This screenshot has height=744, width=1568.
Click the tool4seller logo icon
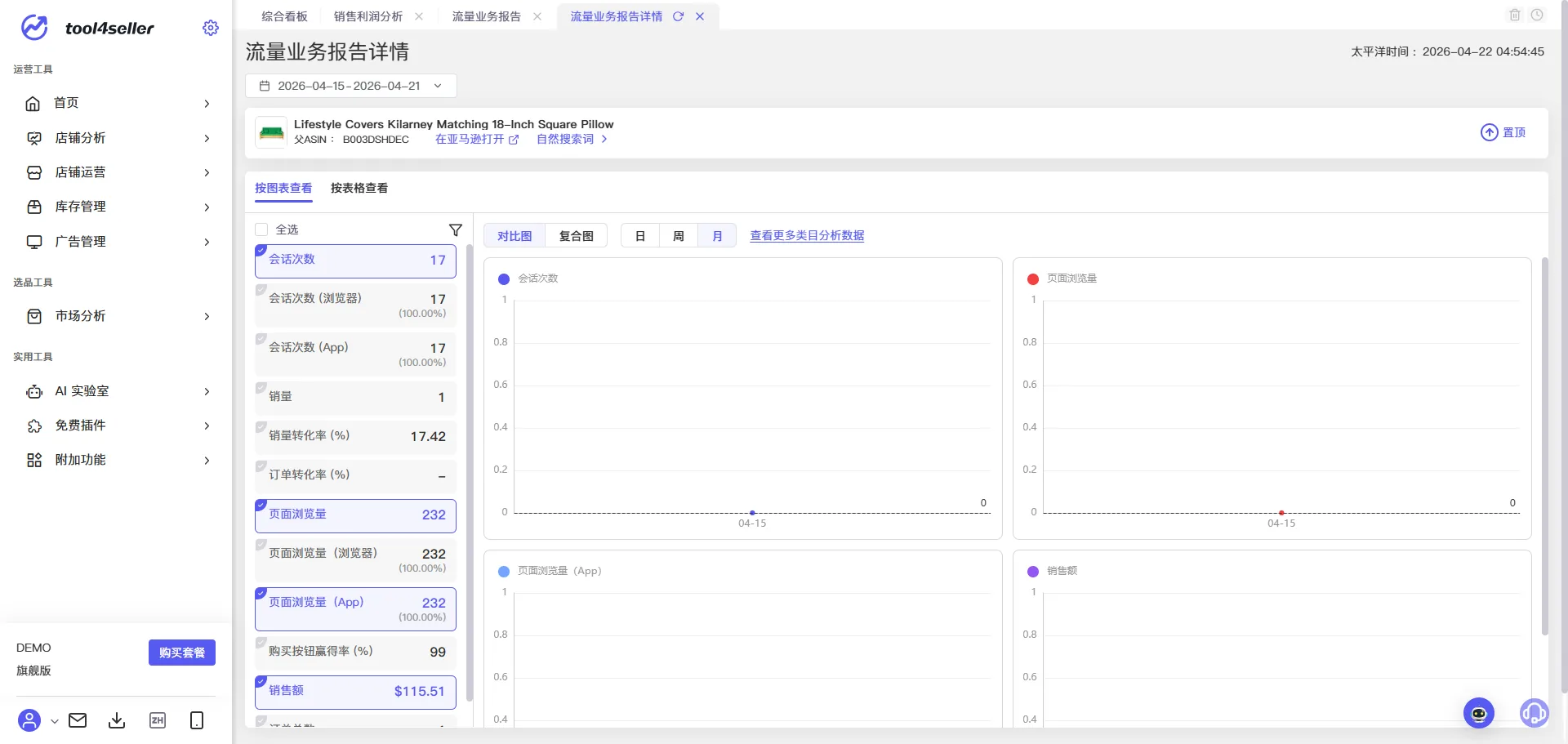click(x=34, y=28)
